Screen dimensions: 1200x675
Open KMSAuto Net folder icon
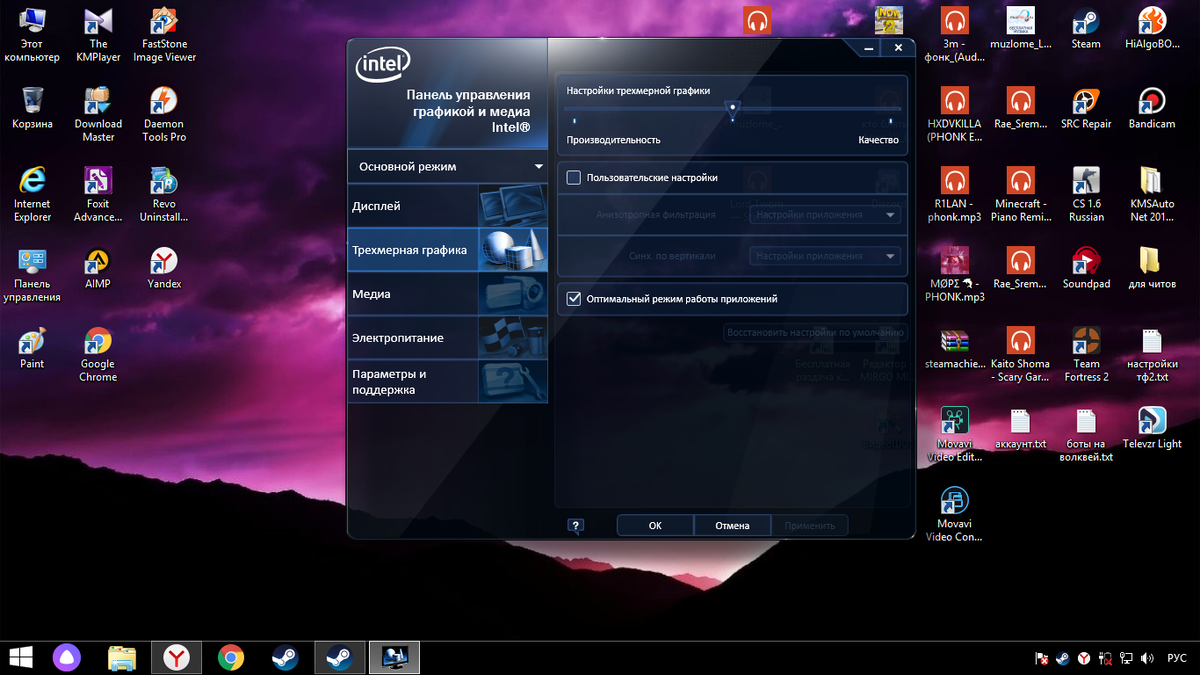[1152, 194]
